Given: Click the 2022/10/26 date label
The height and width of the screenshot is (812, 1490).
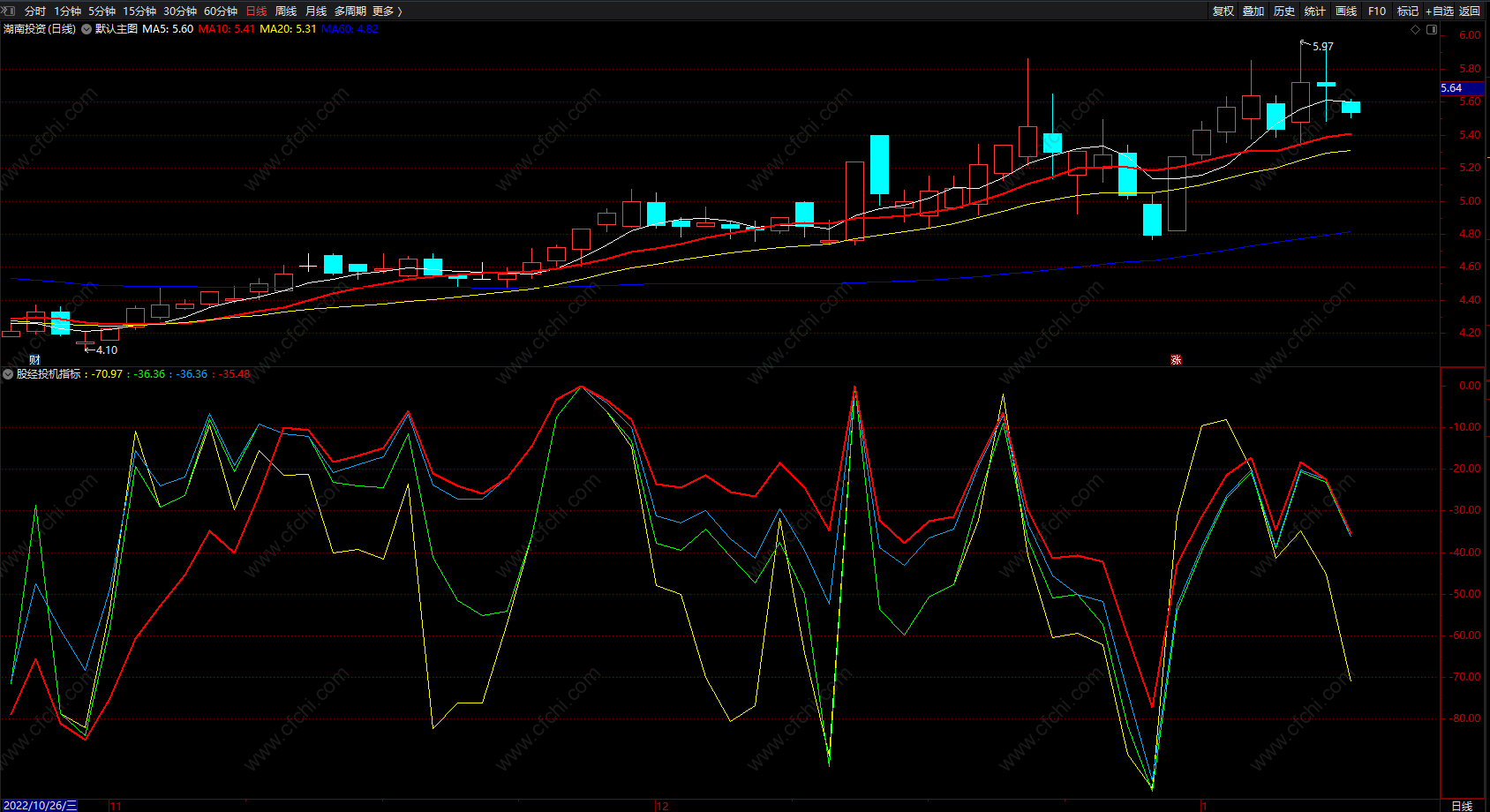Looking at the screenshot, I should pyautogui.click(x=40, y=805).
